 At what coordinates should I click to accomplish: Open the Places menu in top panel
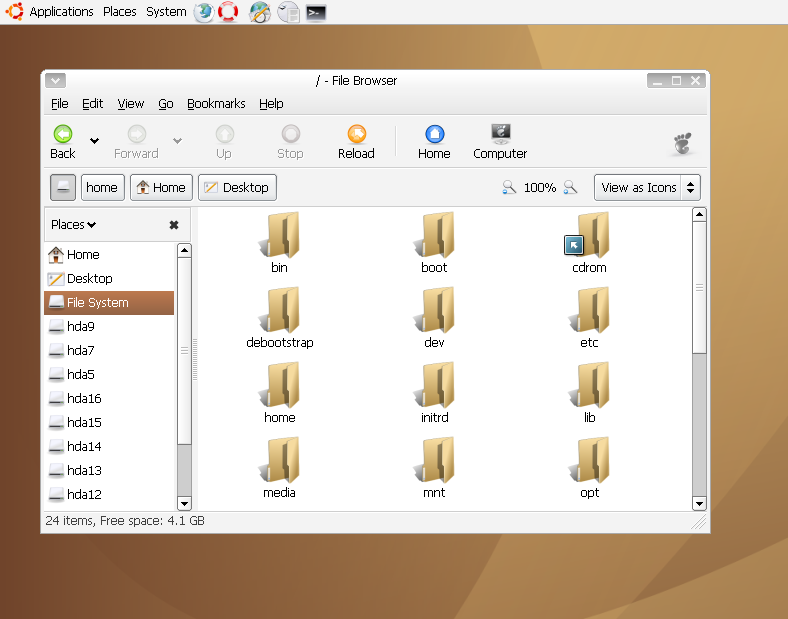point(120,12)
